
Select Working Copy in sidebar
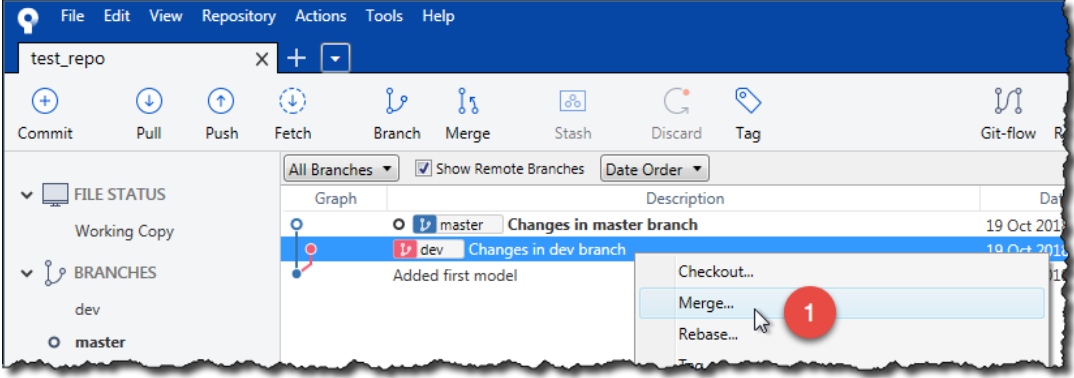[124, 231]
